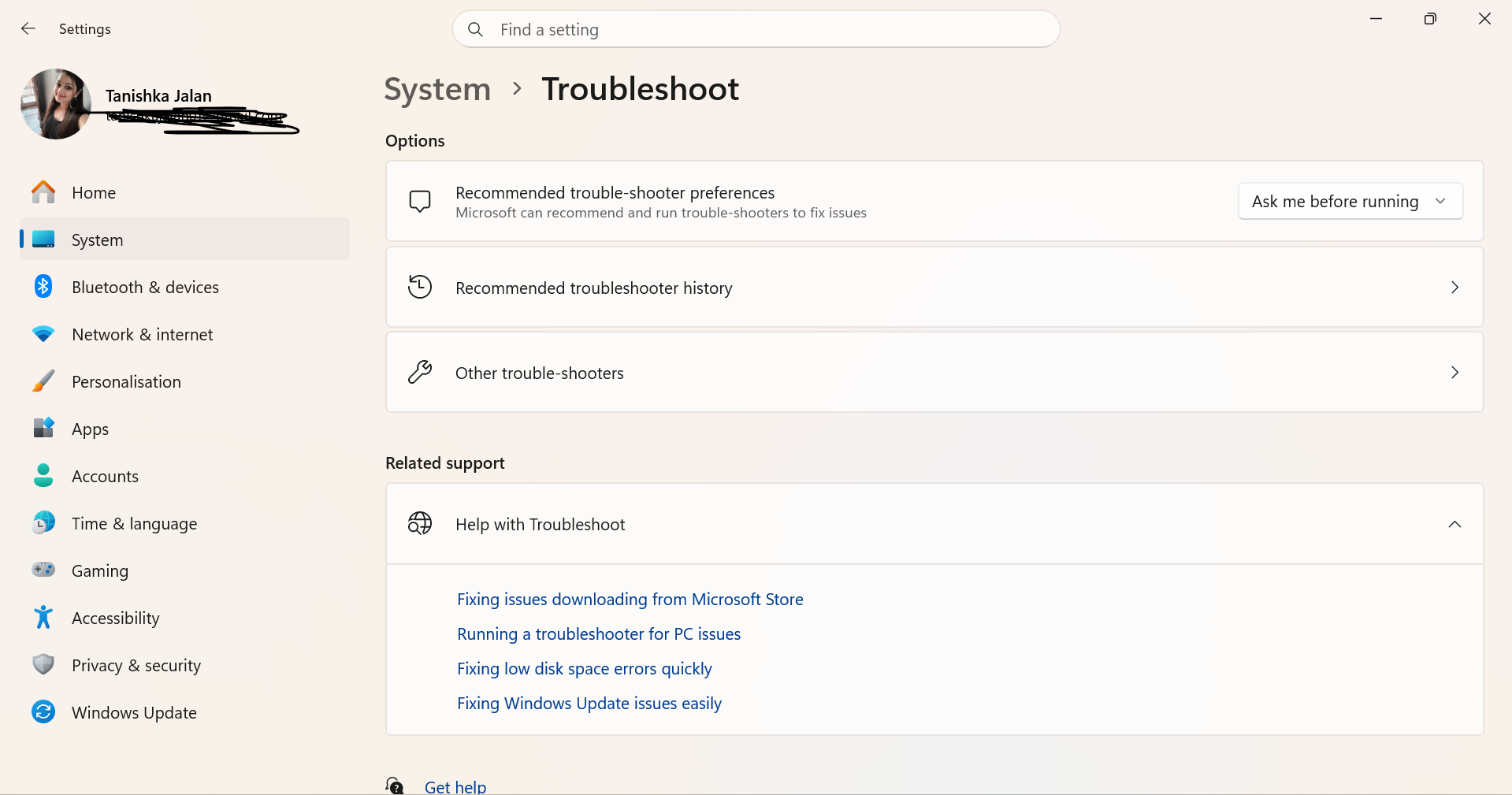Click the back arrow icon

pos(28,29)
